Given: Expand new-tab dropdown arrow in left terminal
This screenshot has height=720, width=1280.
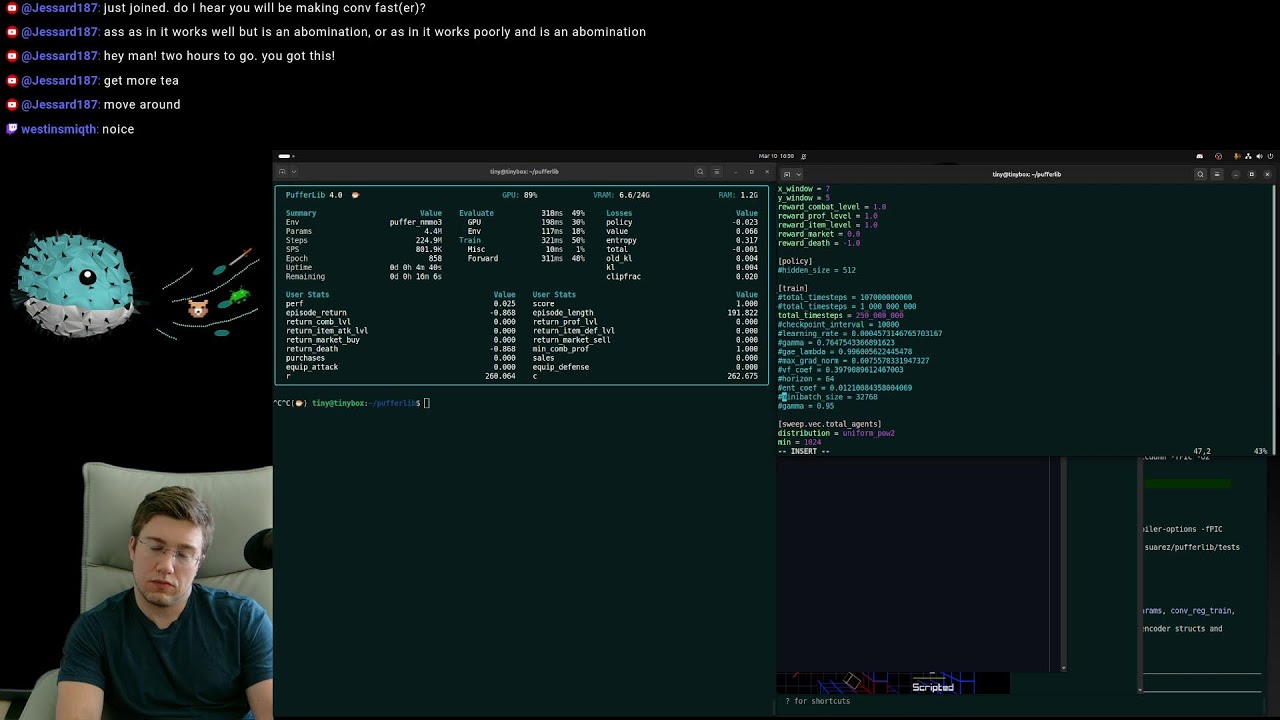Looking at the screenshot, I should click(x=293, y=172).
